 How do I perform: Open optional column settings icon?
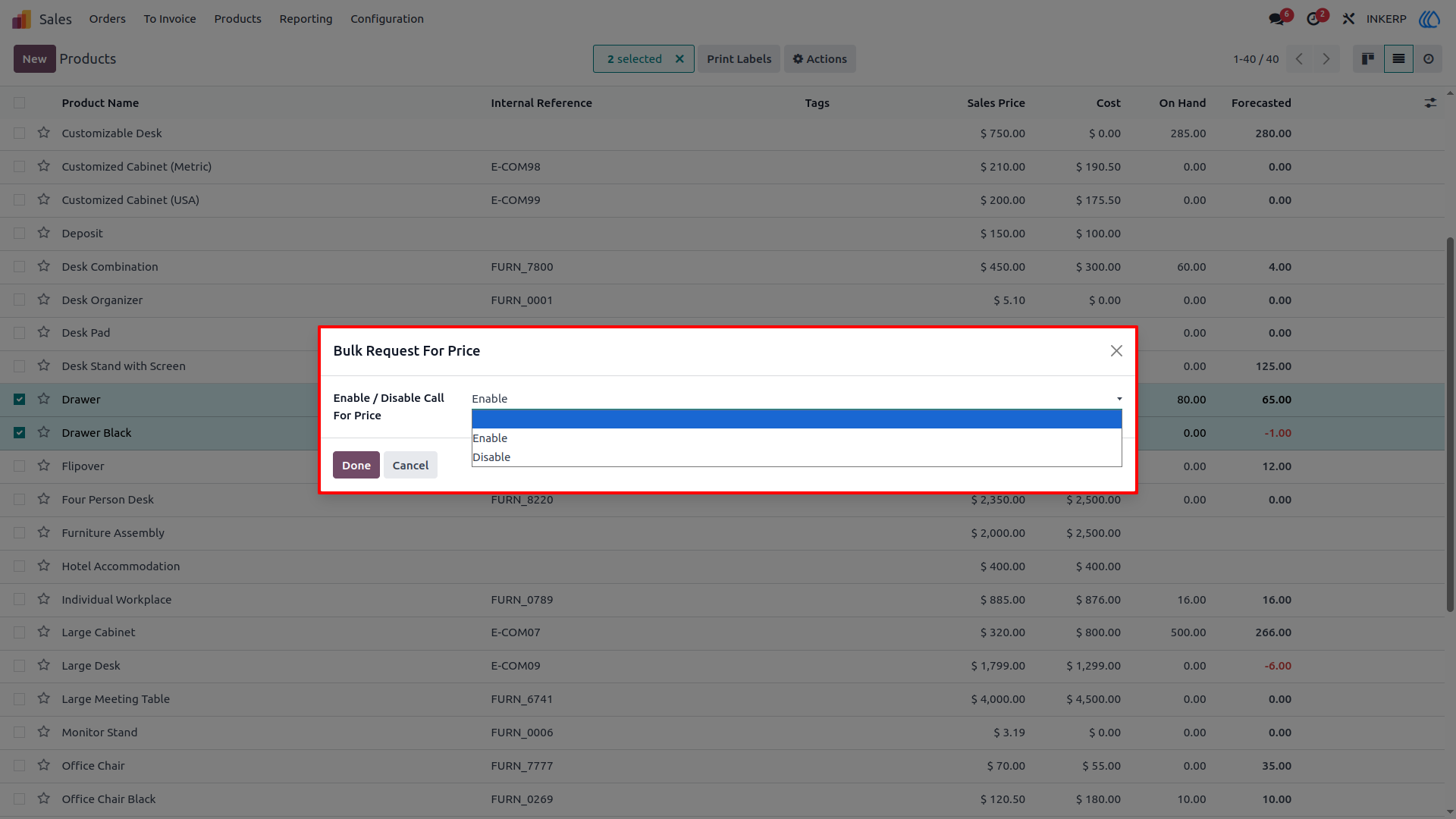[x=1430, y=103]
